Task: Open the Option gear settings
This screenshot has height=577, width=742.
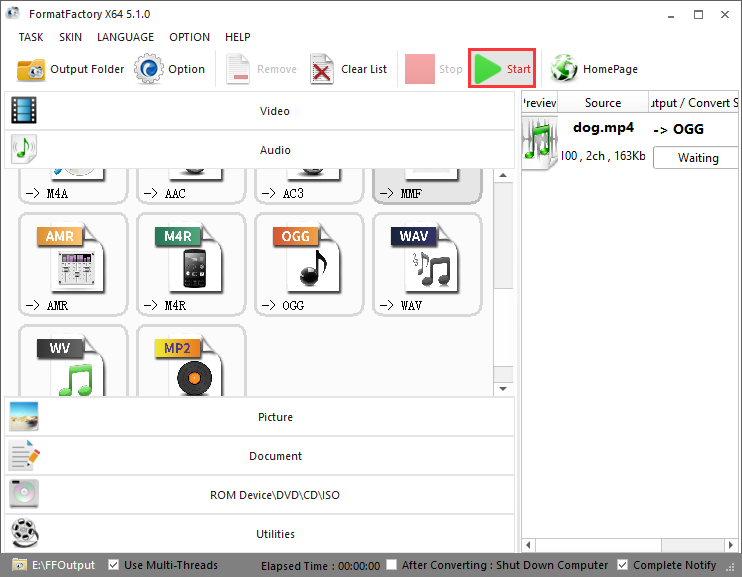Action: (169, 69)
